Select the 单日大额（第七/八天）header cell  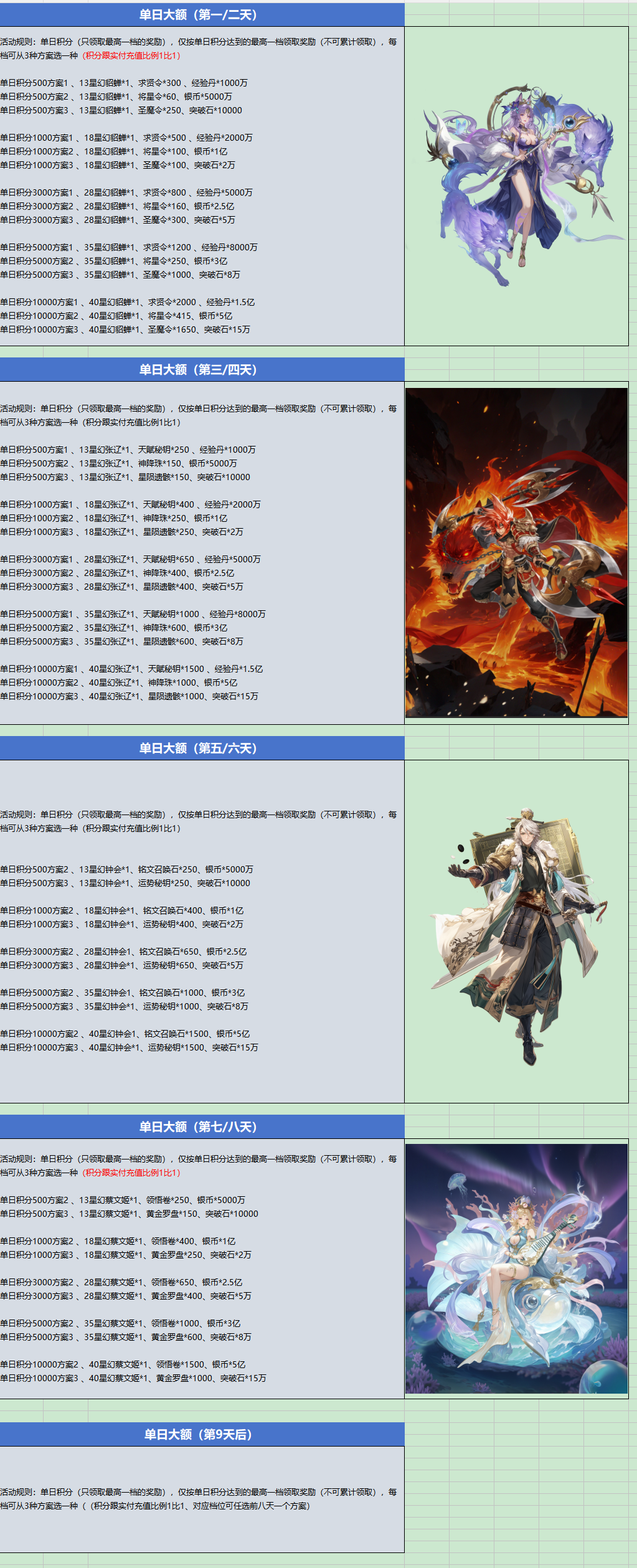[x=198, y=1126]
